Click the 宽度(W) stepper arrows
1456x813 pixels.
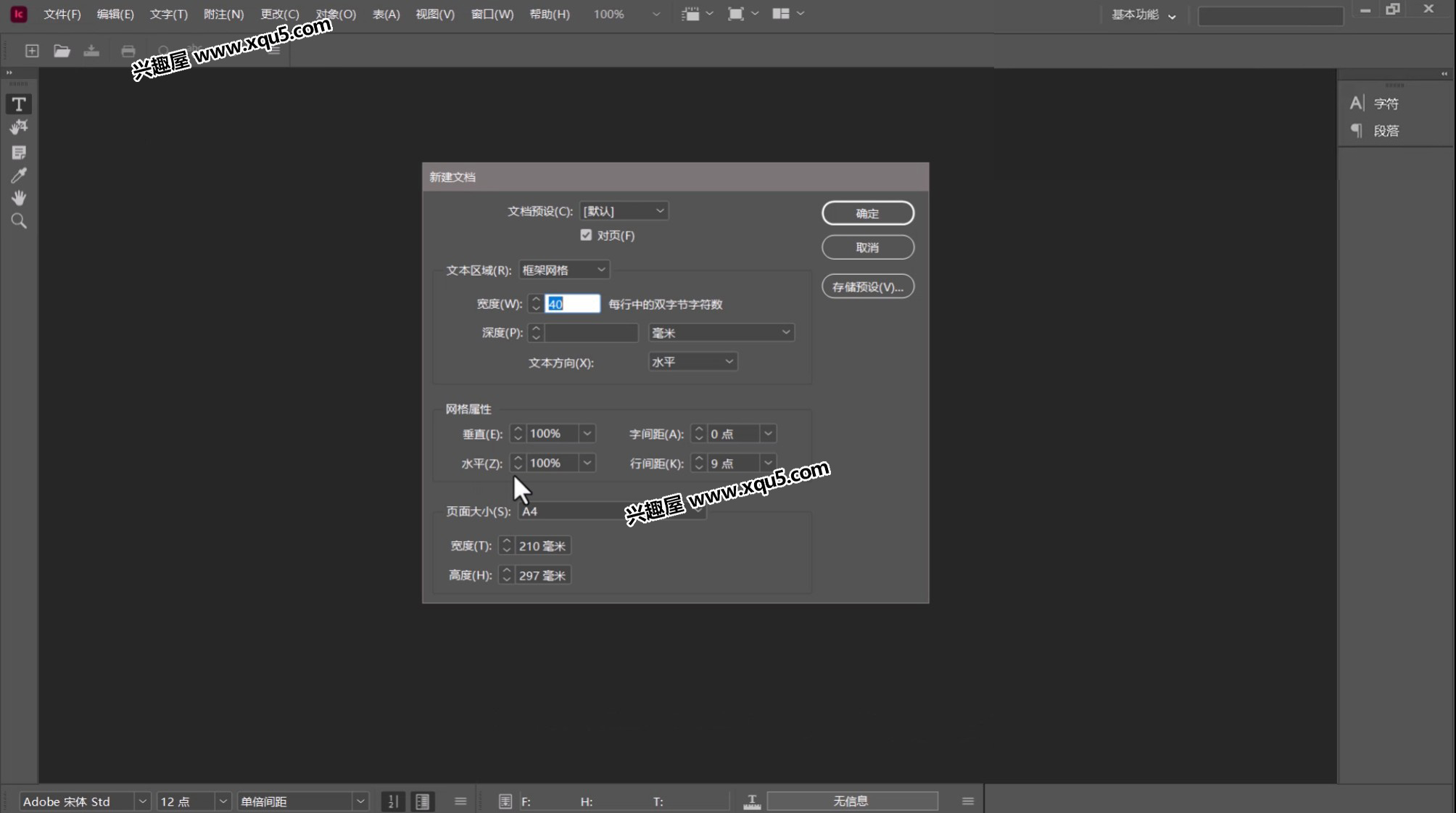coord(536,304)
